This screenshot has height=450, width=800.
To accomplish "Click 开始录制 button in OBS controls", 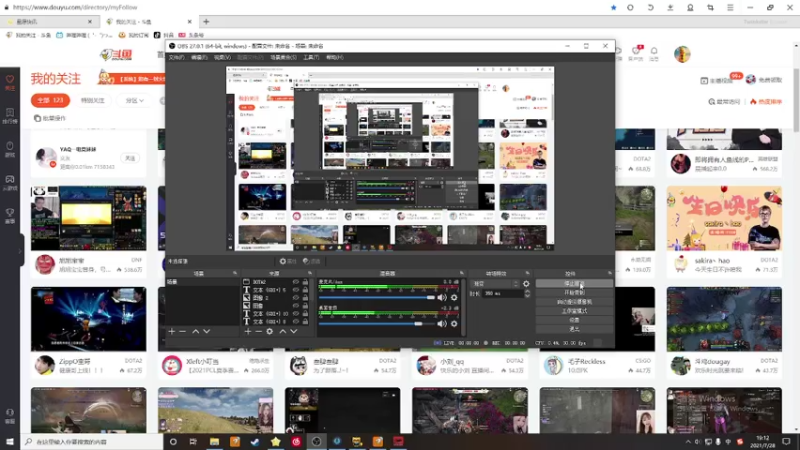I will [x=574, y=293].
